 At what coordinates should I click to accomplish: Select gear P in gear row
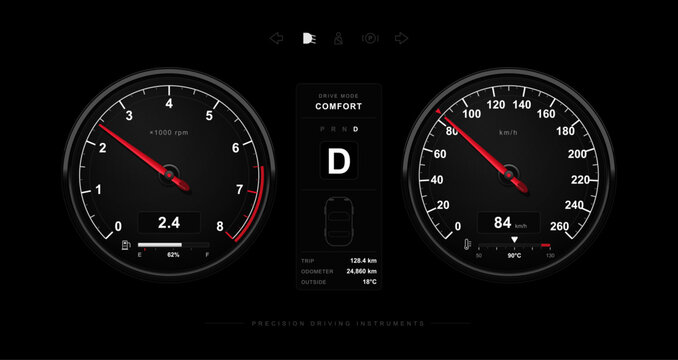[x=322, y=129]
